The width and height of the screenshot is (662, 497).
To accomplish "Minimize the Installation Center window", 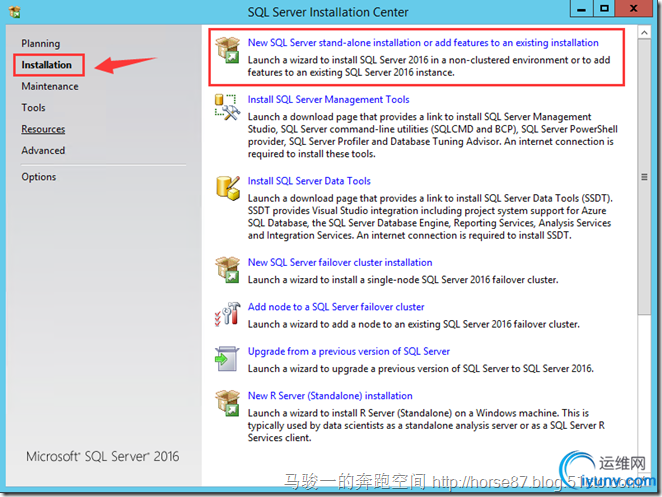I will (581, 8).
